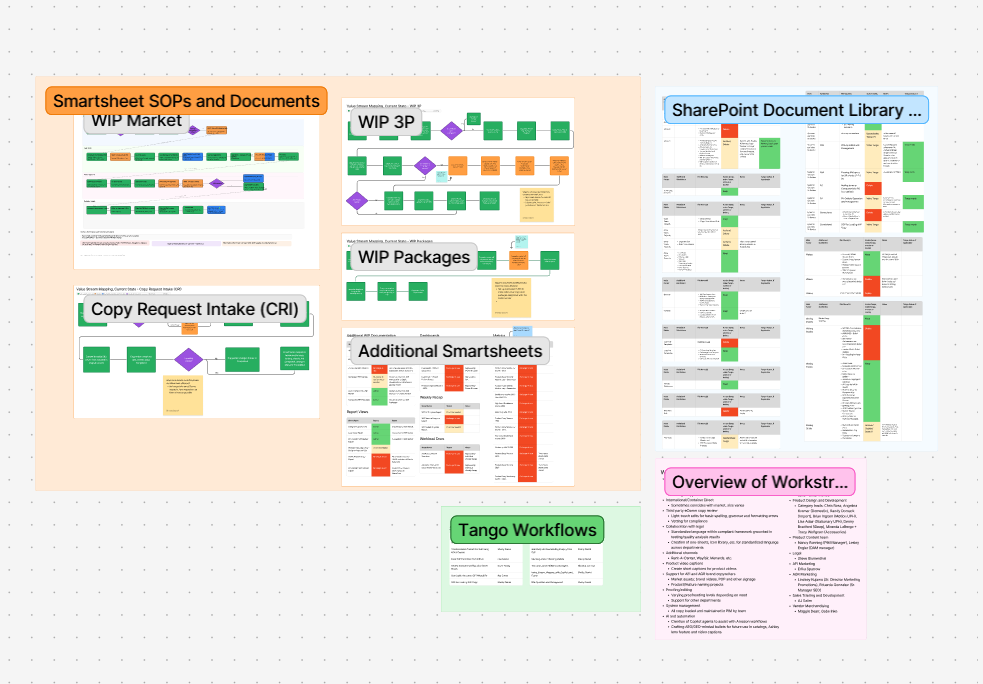
Task: Select the 'WIP 3P' section label
Action: tap(386, 122)
